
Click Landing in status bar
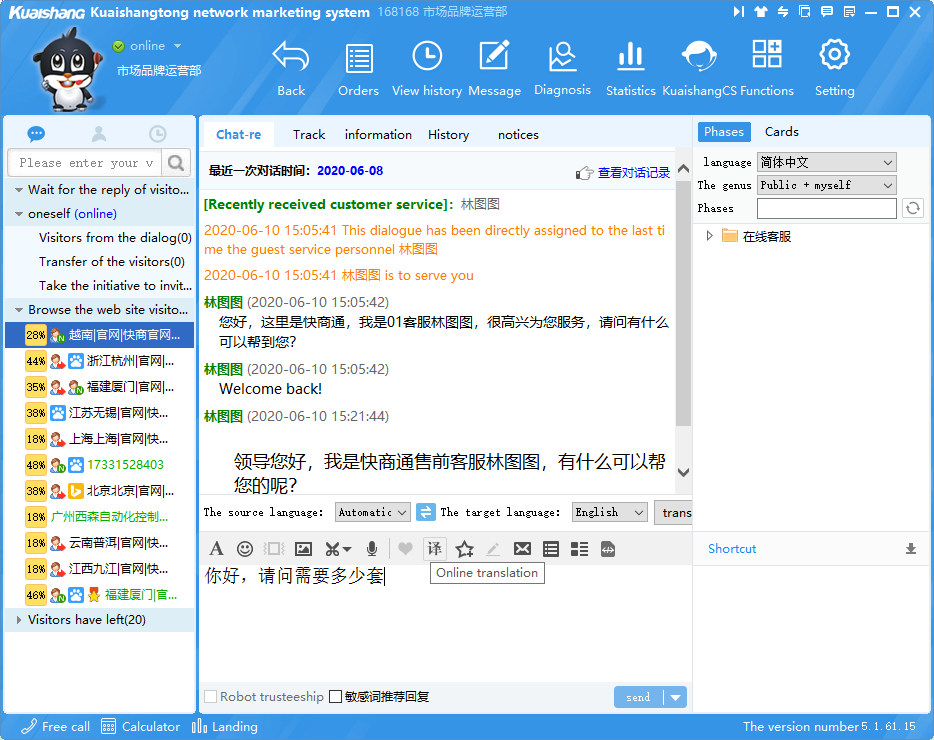(225, 726)
